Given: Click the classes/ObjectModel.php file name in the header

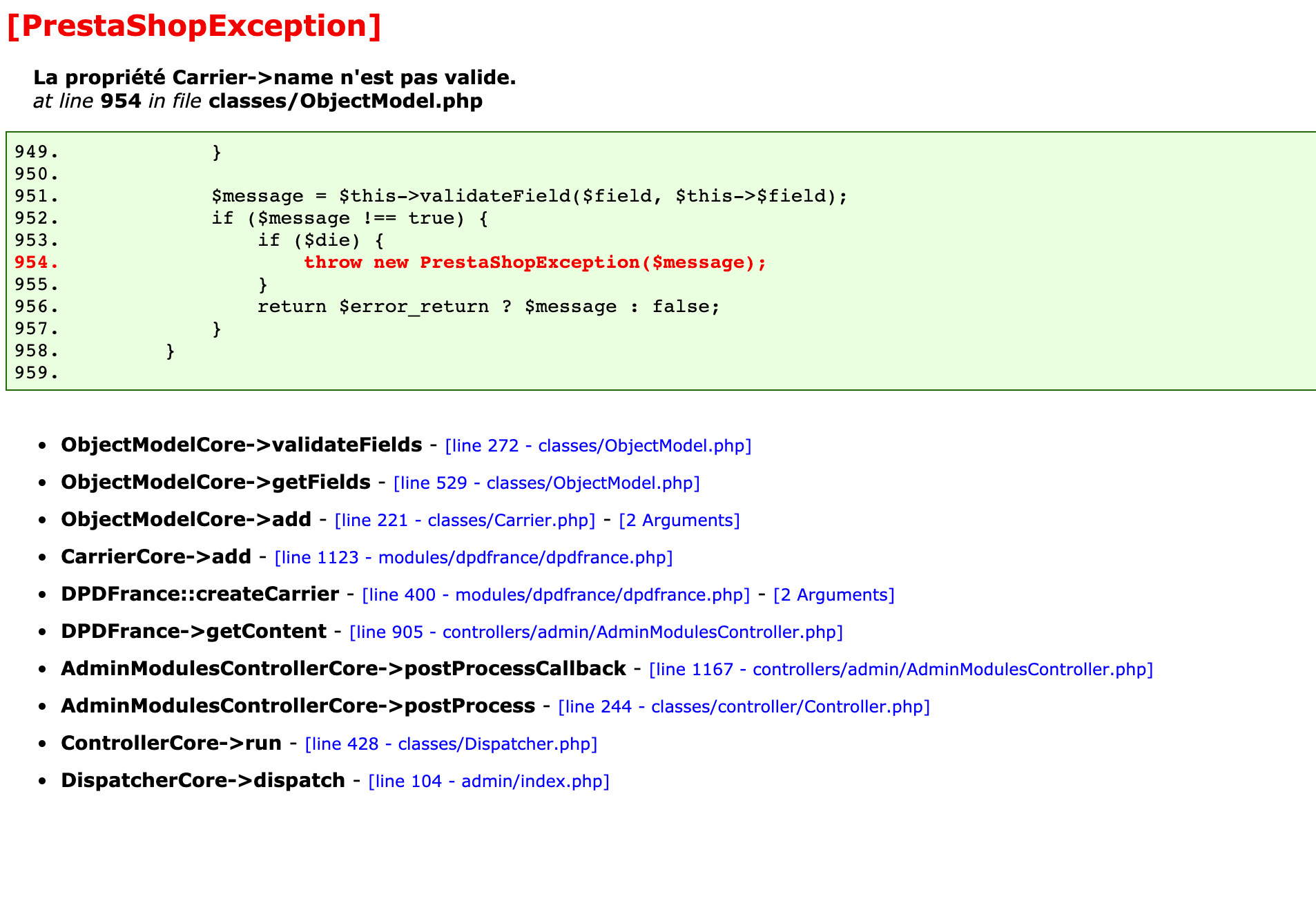Looking at the screenshot, I should [345, 101].
